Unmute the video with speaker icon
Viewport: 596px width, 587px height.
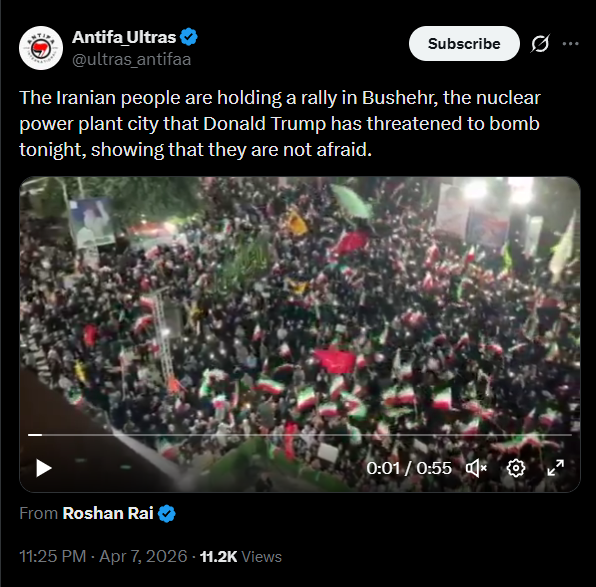(476, 468)
